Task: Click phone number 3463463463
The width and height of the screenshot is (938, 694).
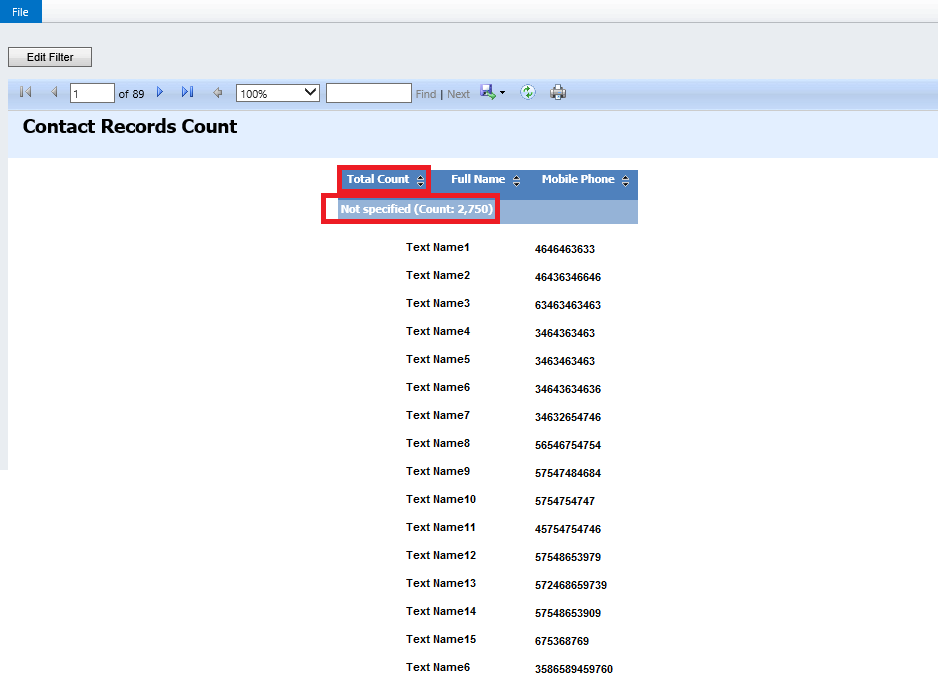Action: click(565, 361)
